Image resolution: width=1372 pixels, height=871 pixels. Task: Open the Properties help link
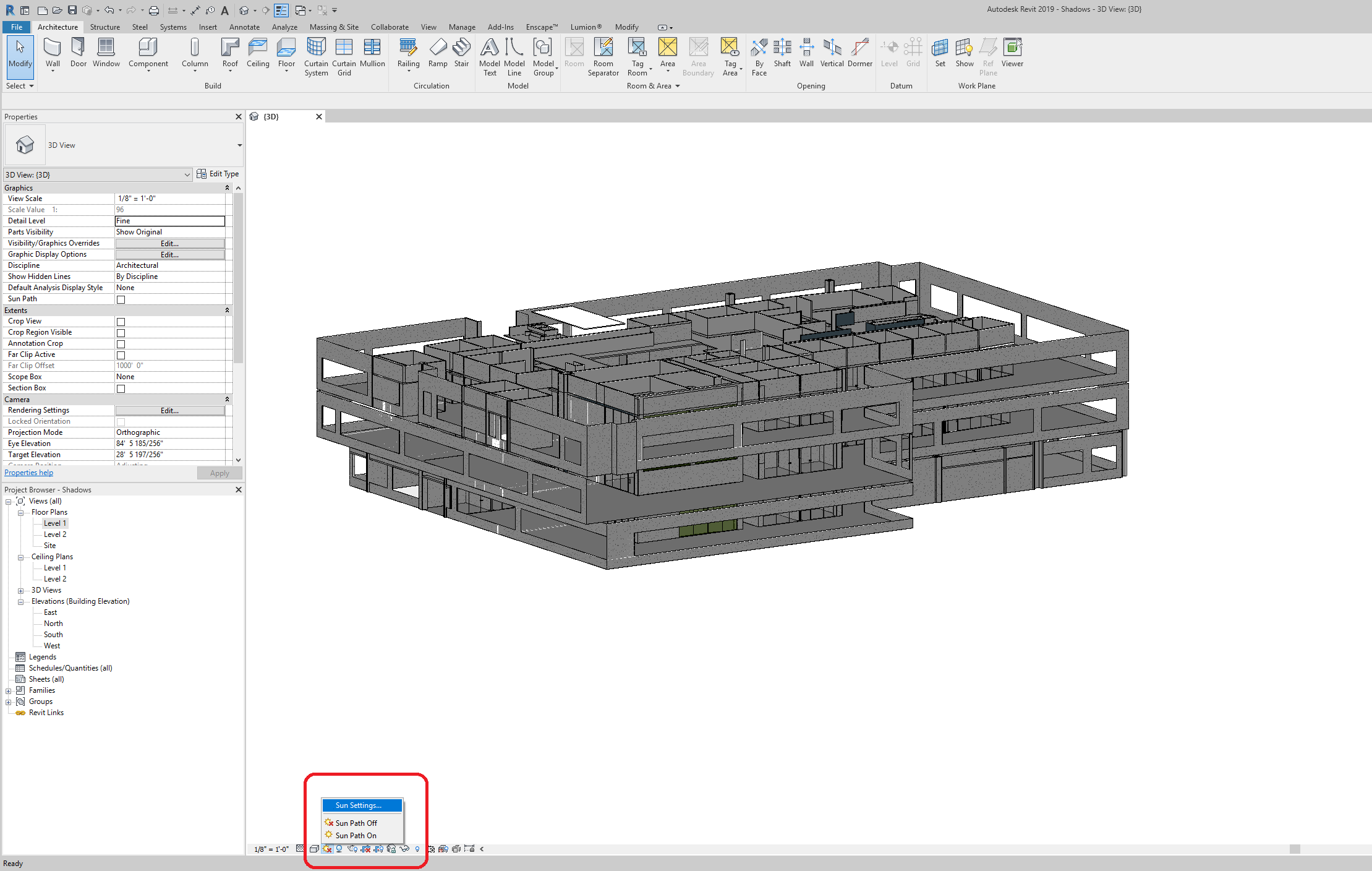point(28,472)
